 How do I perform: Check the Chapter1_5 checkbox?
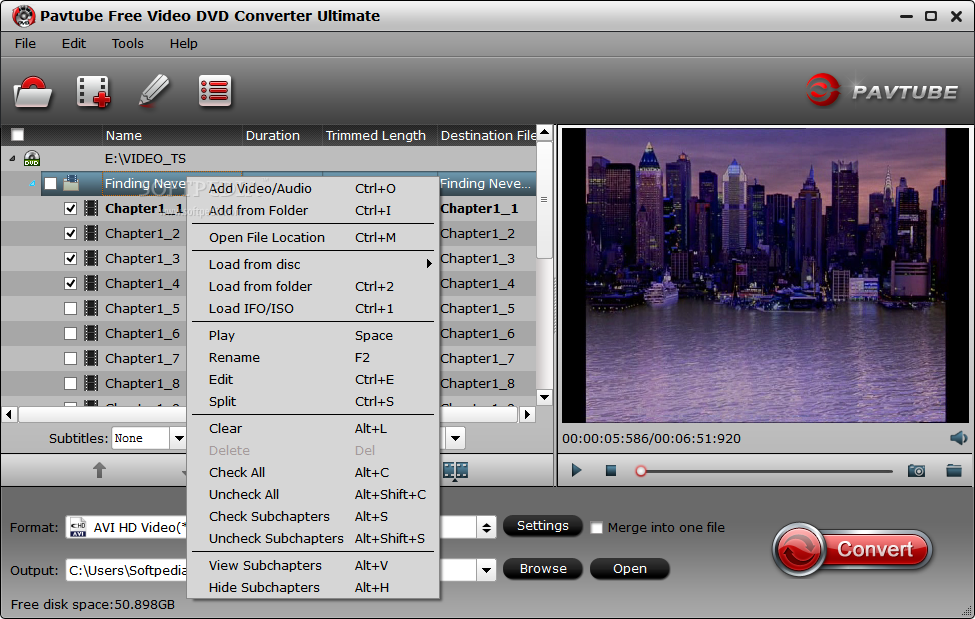pos(70,309)
